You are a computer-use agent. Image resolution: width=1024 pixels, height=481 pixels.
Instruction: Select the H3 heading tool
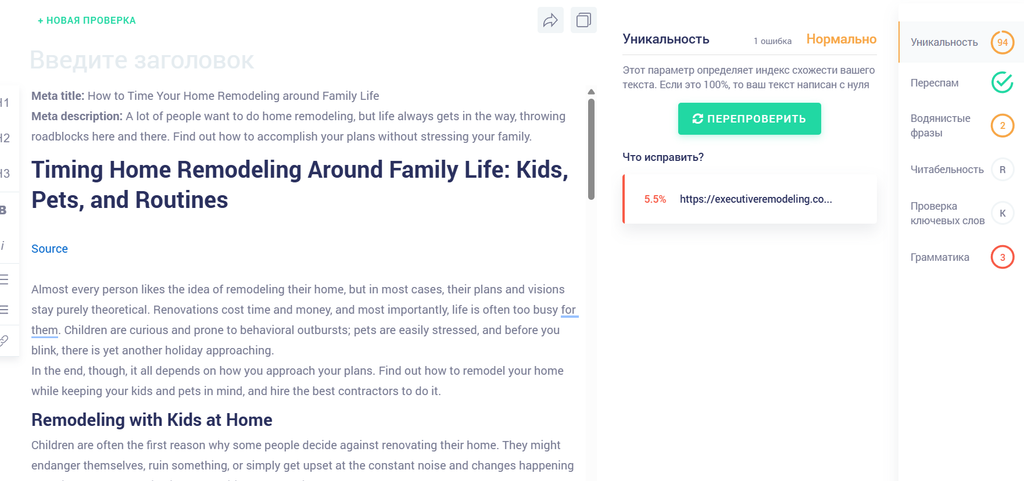click(x=5, y=173)
